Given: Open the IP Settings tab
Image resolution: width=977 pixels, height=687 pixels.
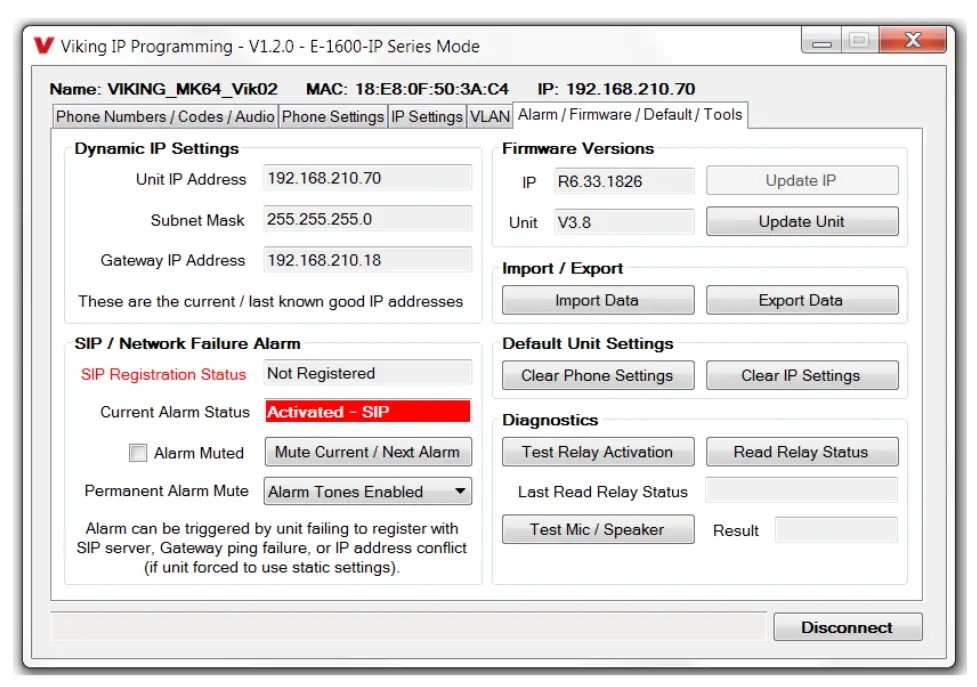Looking at the screenshot, I should pyautogui.click(x=427, y=116).
